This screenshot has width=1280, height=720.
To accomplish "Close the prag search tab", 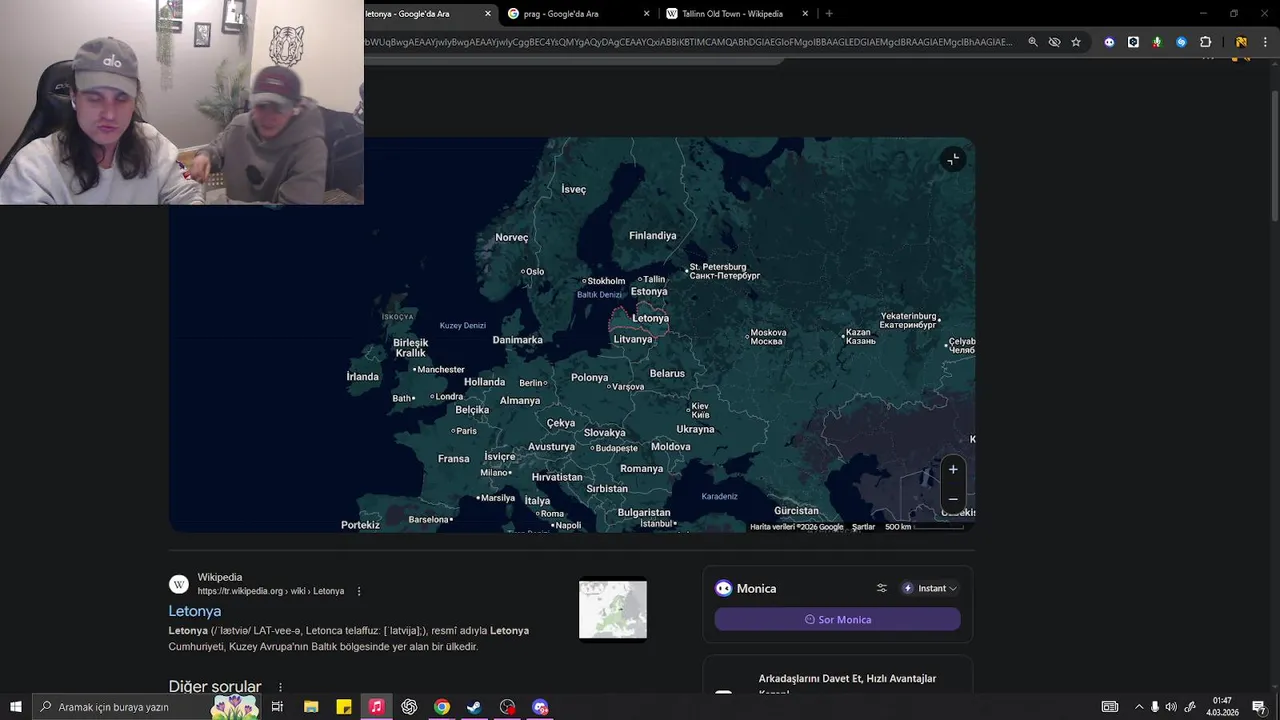I will [x=646, y=14].
